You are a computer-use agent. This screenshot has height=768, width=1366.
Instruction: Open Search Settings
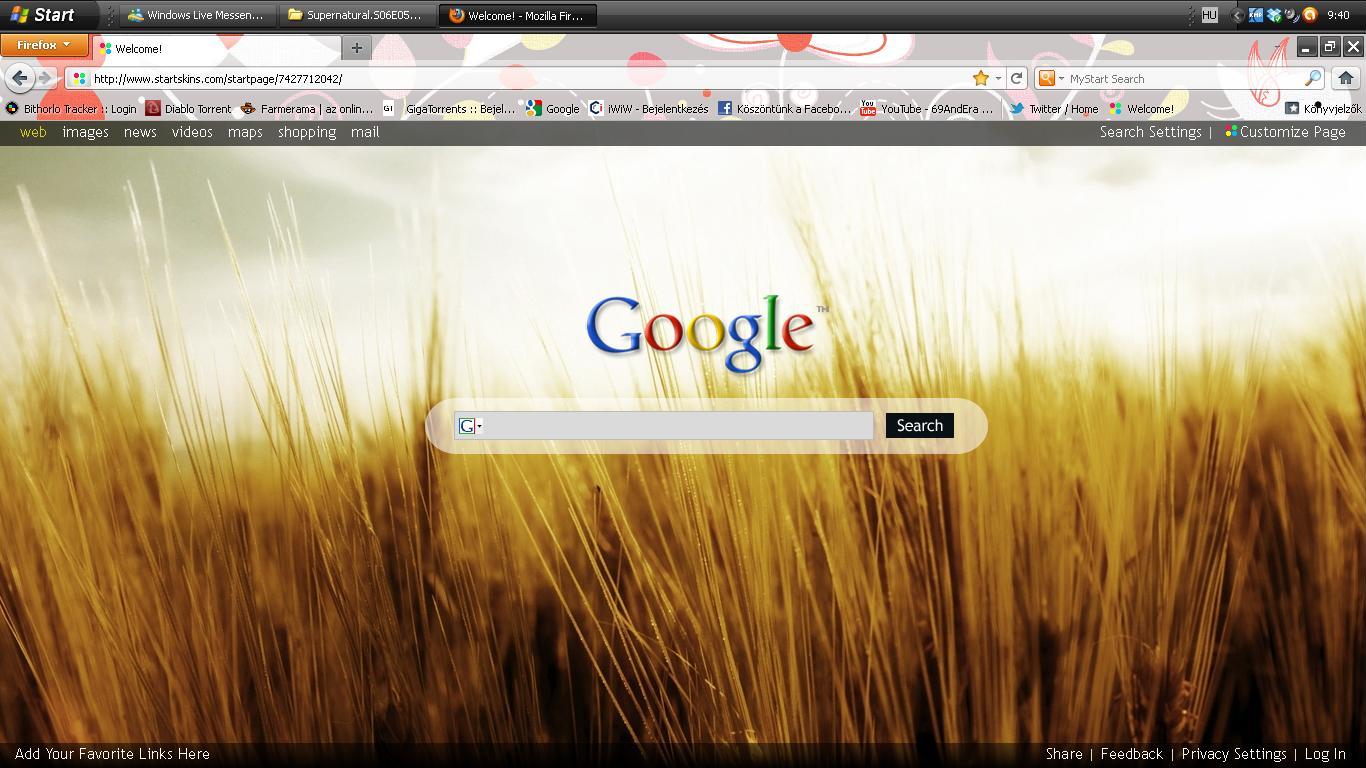pyautogui.click(x=1150, y=132)
